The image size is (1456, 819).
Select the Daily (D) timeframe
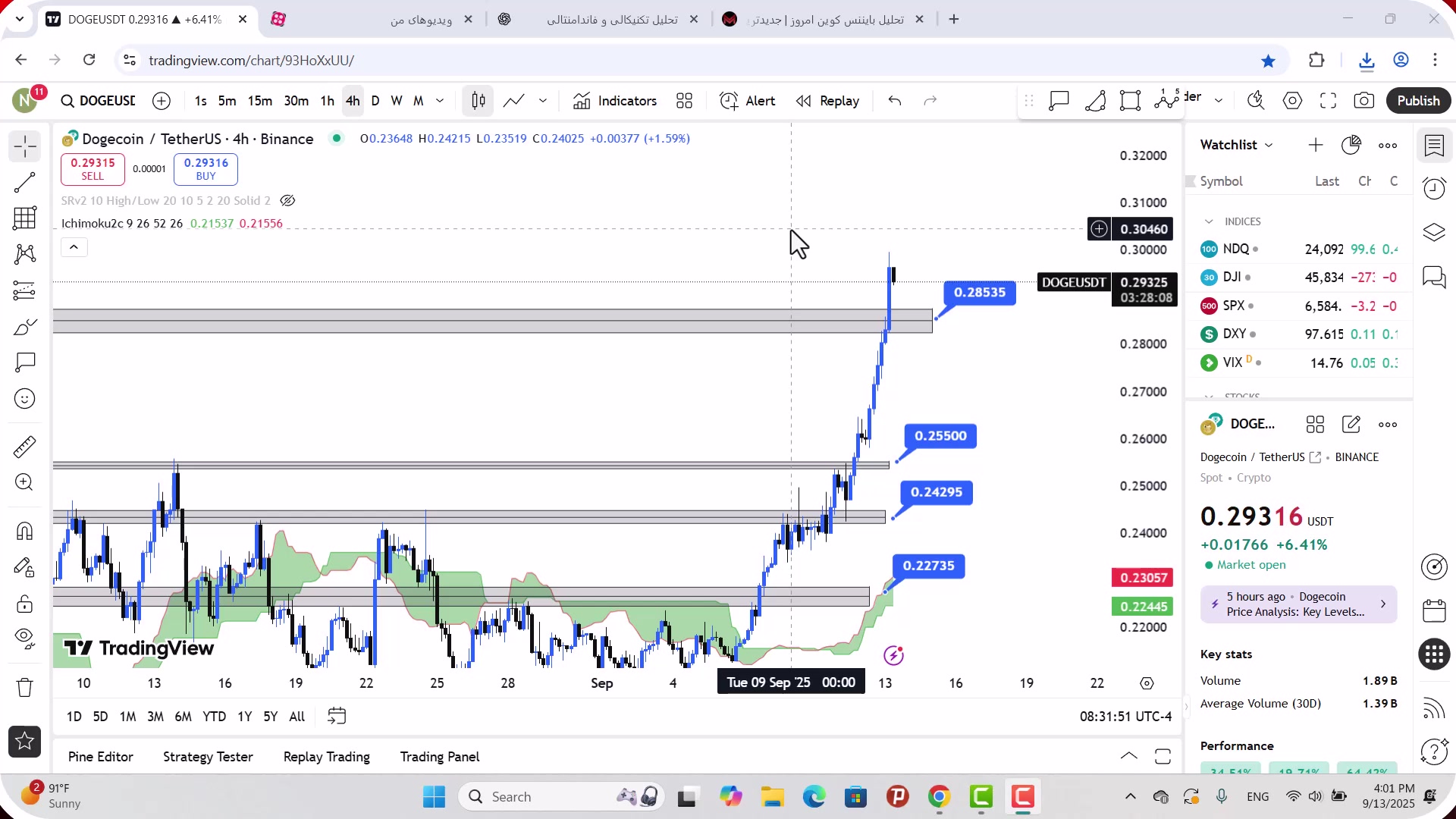click(375, 101)
